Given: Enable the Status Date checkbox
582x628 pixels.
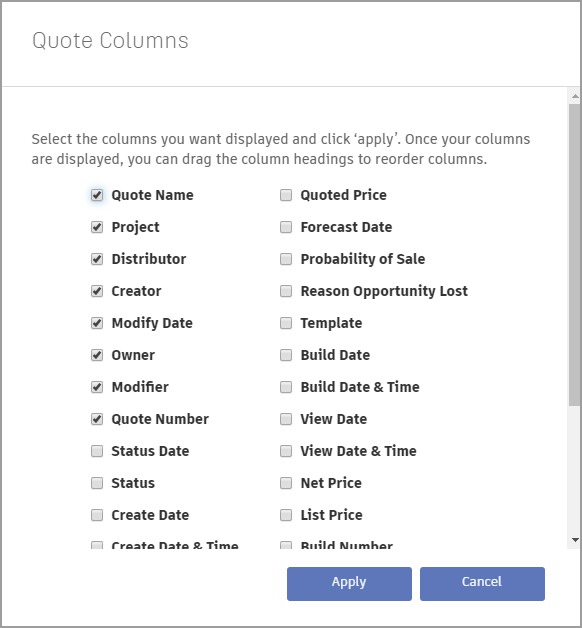Looking at the screenshot, I should [97, 451].
